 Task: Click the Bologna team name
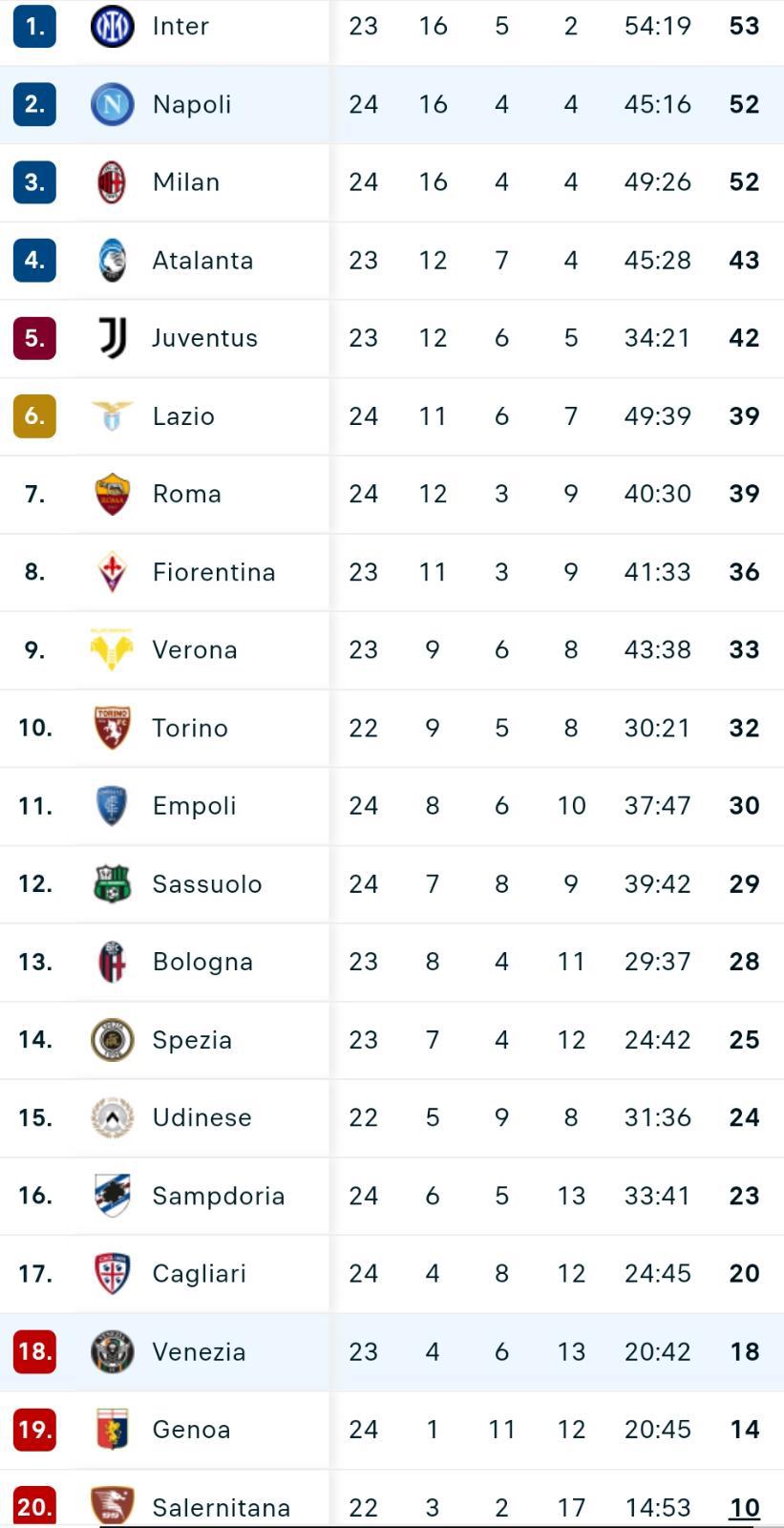click(202, 962)
